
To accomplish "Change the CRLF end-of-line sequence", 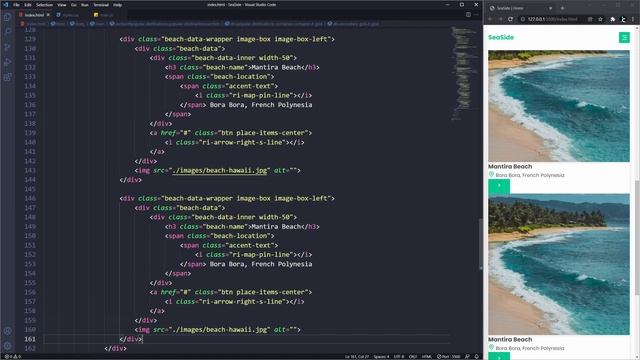I will [413, 357].
